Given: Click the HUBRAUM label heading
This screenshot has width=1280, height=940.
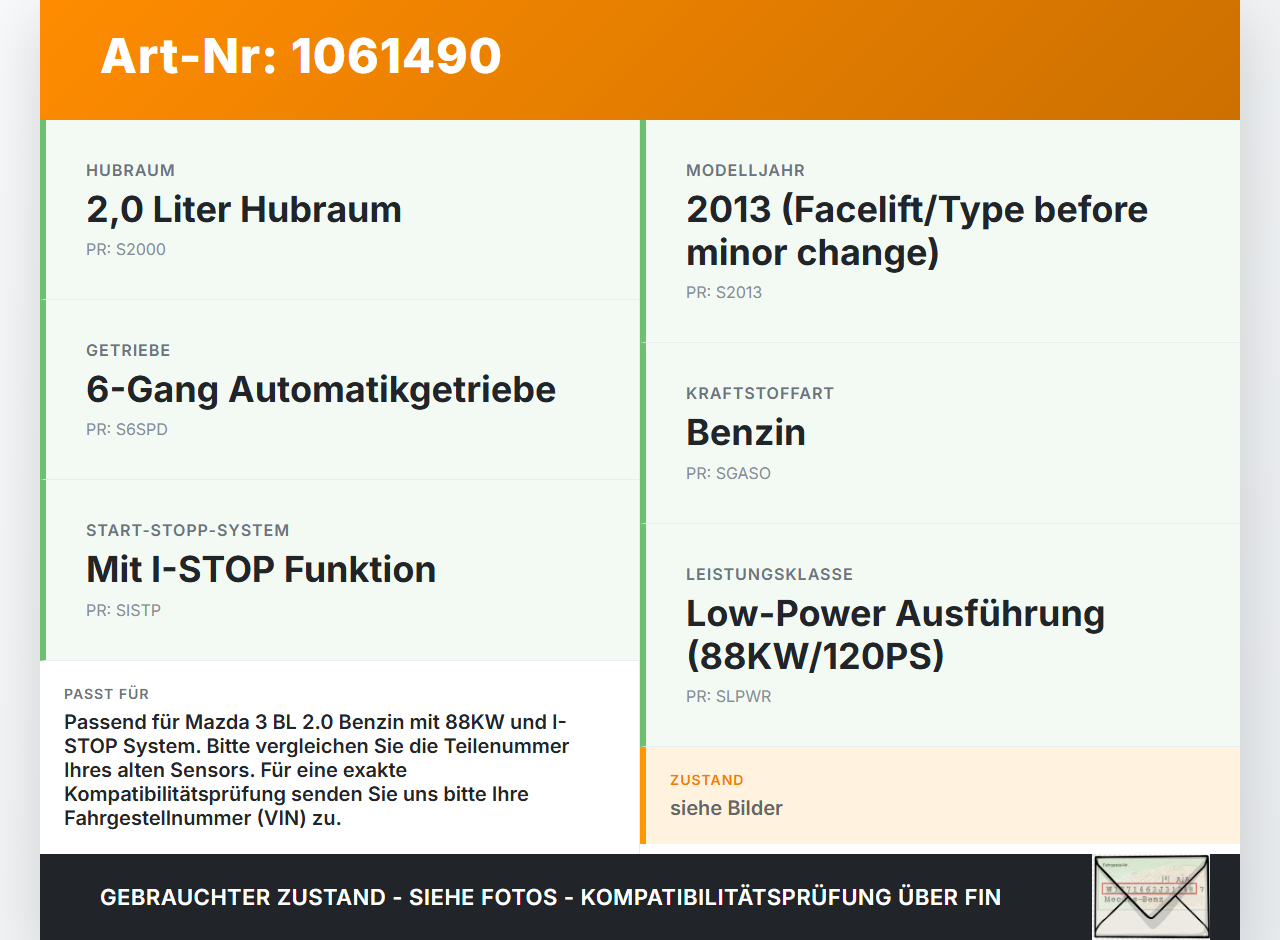Looking at the screenshot, I should tap(131, 171).
